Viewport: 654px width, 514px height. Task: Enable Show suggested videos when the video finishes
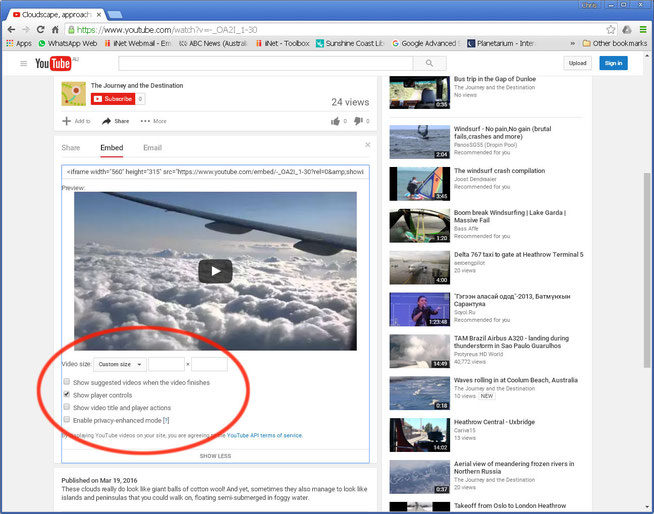pos(67,382)
